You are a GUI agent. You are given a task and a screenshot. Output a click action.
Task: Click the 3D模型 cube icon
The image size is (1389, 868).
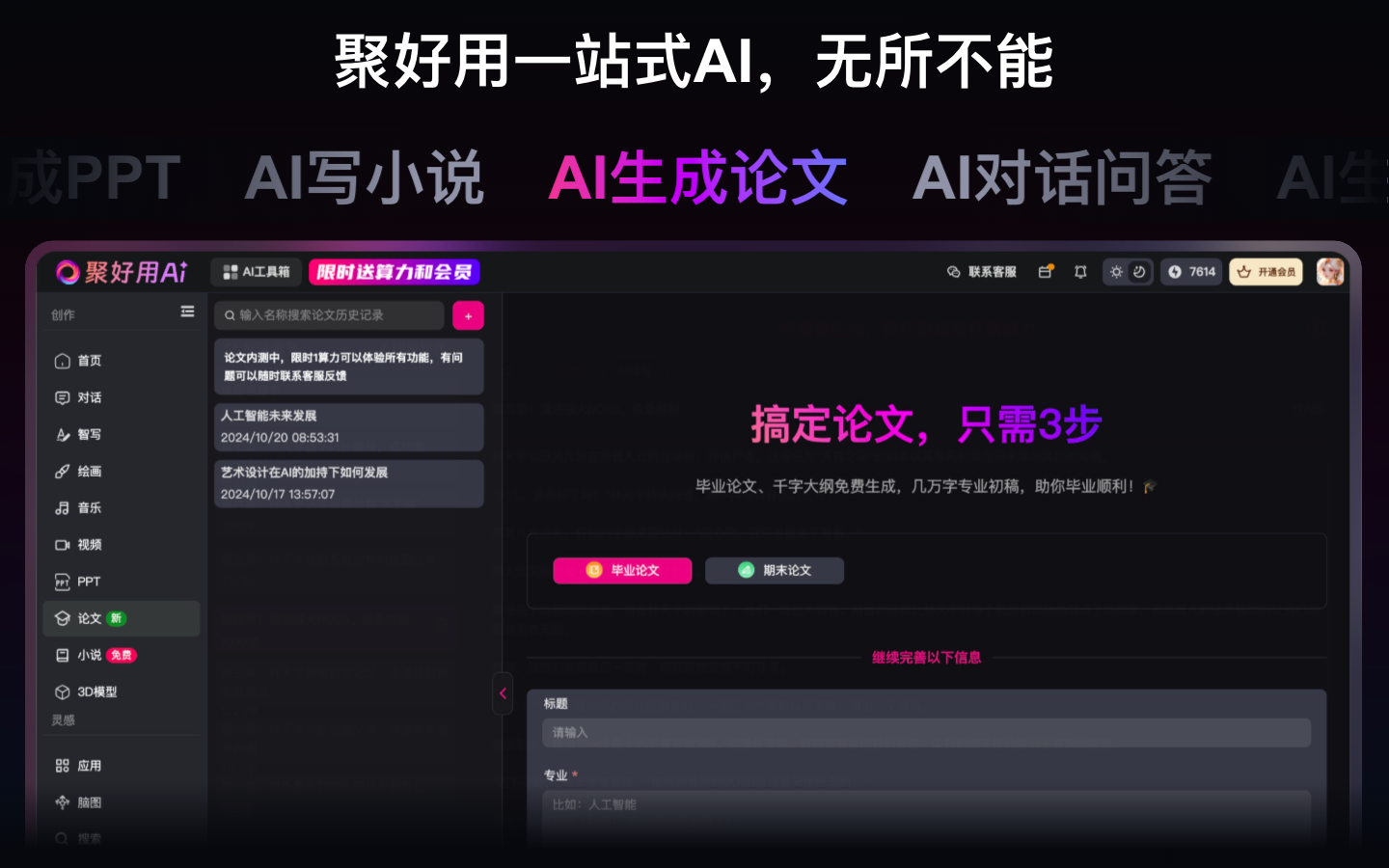63,692
